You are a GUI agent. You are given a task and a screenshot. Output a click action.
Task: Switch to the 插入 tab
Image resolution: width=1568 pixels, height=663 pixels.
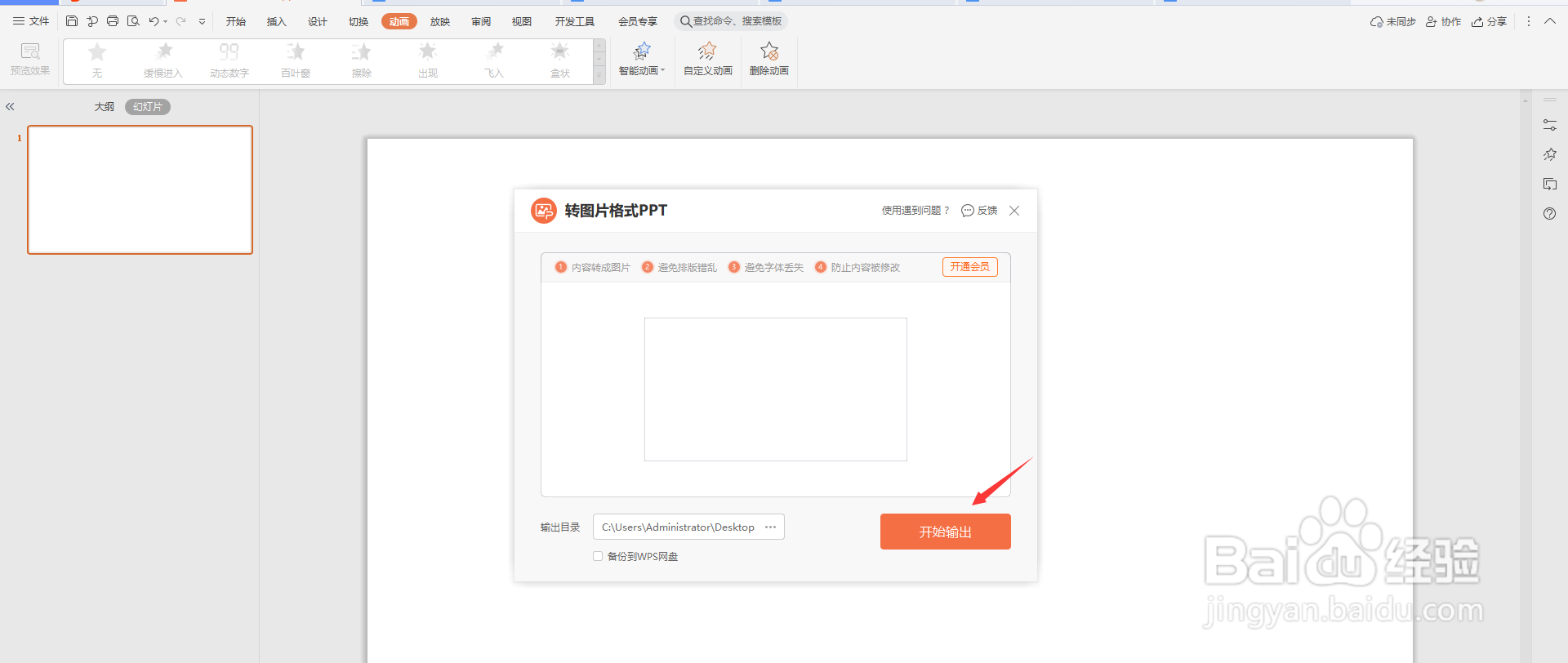pyautogui.click(x=277, y=22)
